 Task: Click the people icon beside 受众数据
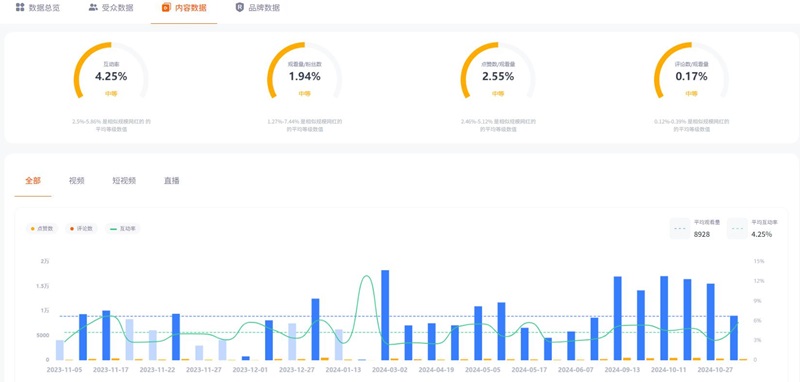coord(93,8)
